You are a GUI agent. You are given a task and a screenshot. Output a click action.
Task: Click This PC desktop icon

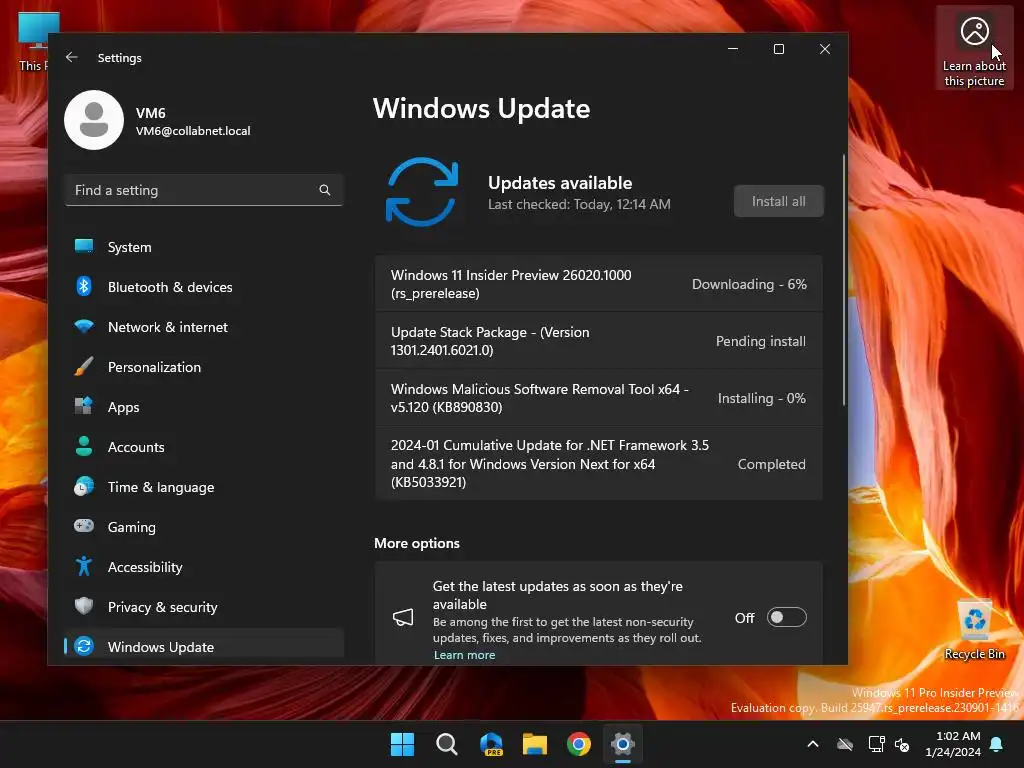[33, 42]
